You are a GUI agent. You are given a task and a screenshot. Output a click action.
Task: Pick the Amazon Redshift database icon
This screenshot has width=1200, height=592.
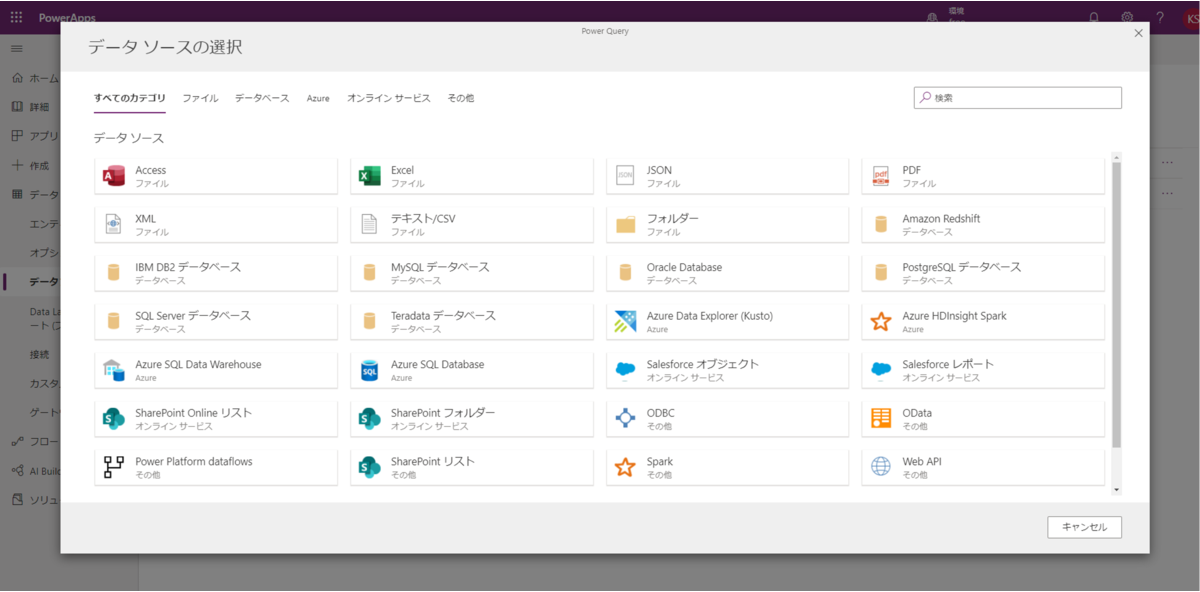coord(881,224)
